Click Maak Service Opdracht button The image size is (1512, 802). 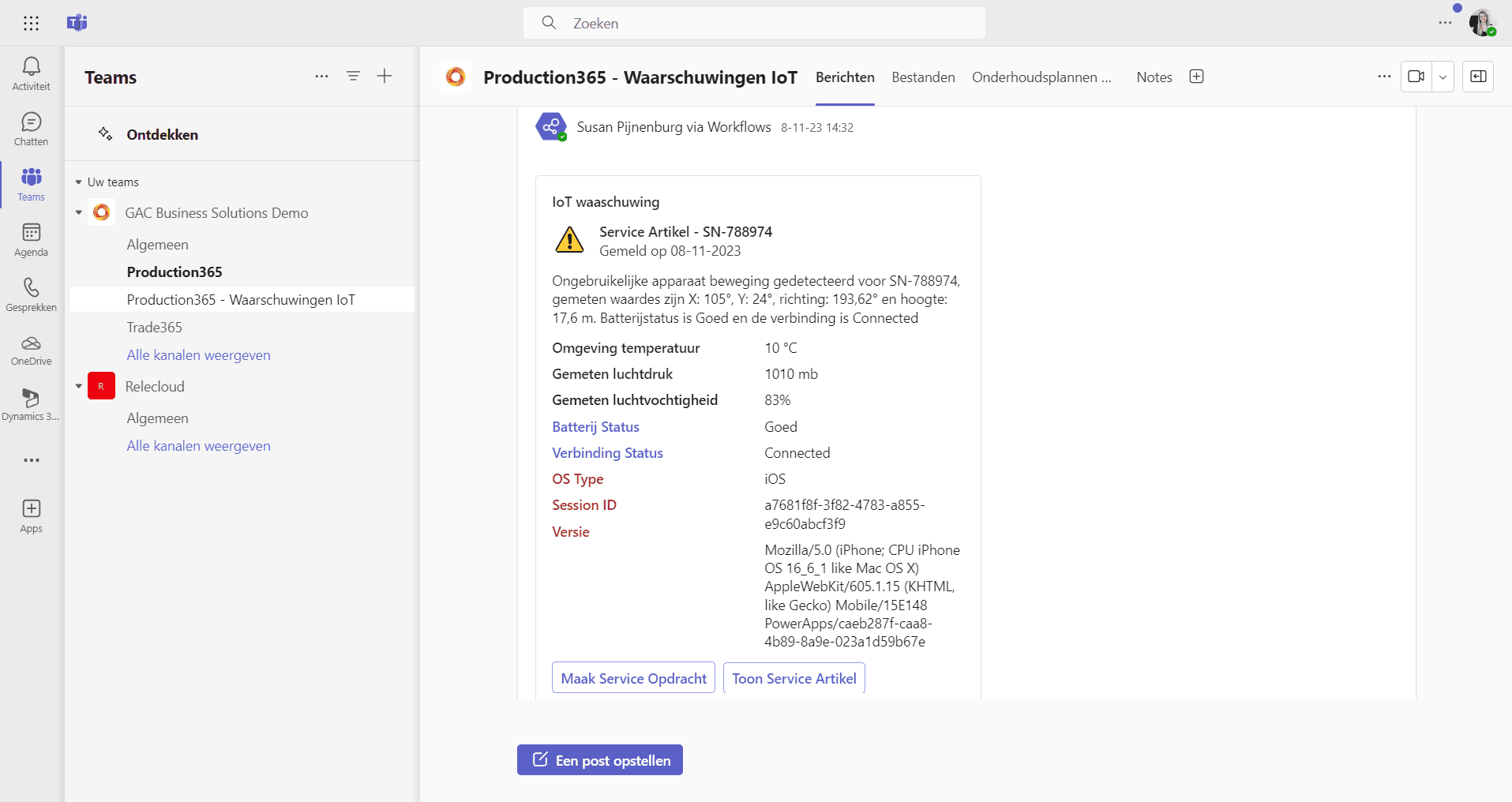(633, 678)
